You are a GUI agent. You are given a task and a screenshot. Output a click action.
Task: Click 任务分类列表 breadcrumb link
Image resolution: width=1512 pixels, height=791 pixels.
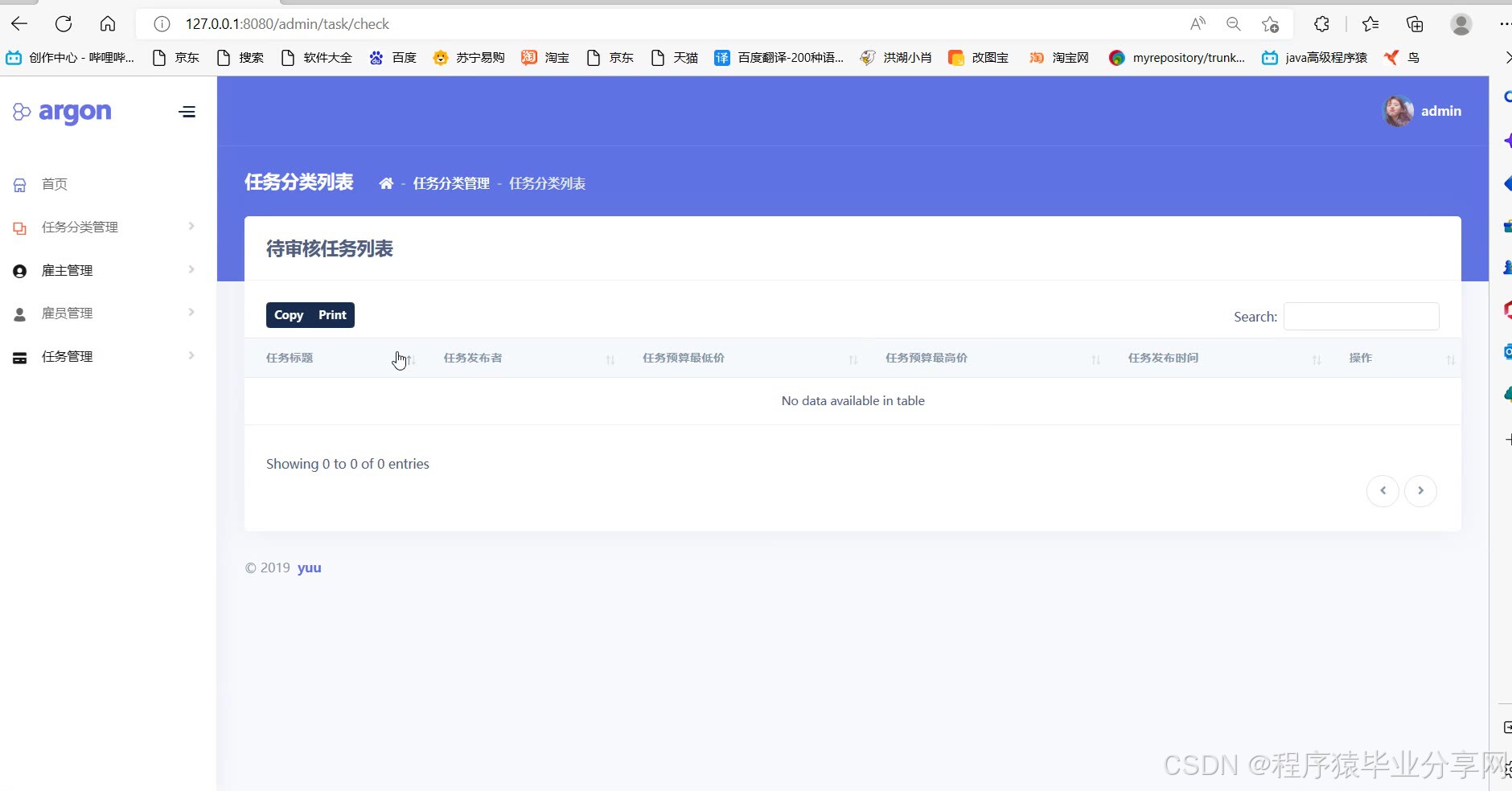tap(547, 183)
